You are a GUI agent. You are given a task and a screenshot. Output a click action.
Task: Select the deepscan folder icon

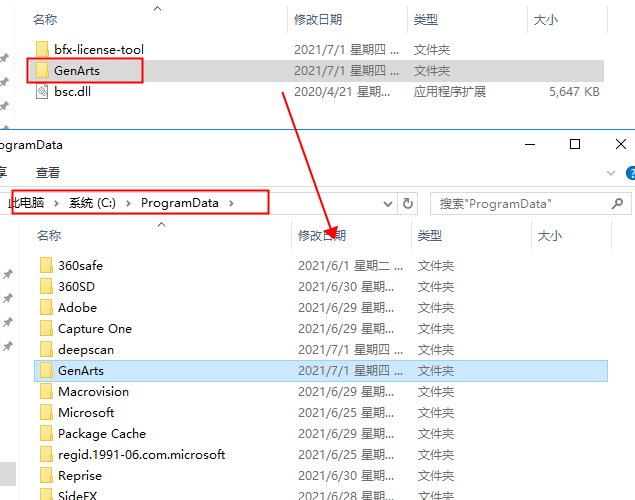point(46,350)
